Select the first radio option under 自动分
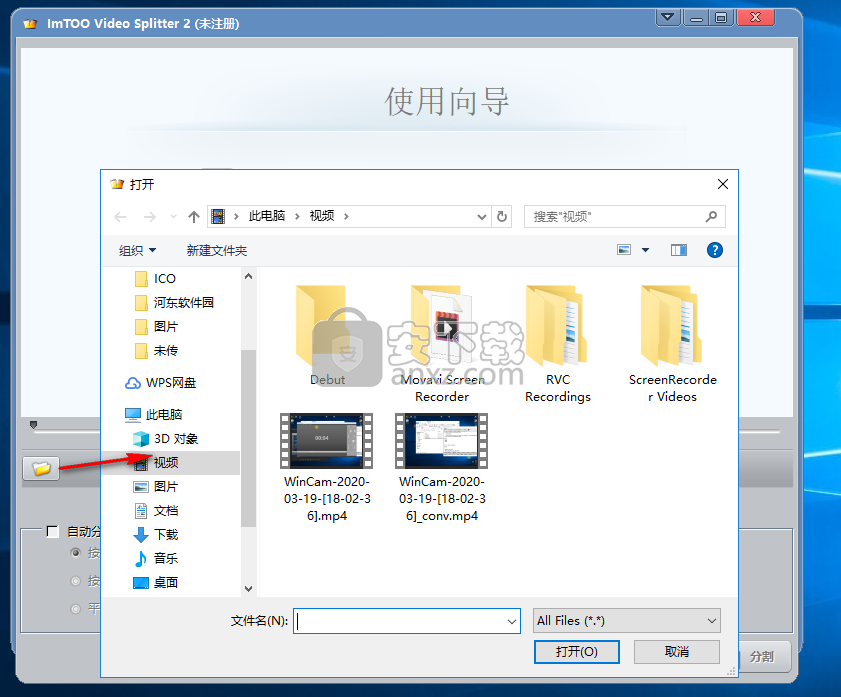This screenshot has width=841, height=697. 76,553
